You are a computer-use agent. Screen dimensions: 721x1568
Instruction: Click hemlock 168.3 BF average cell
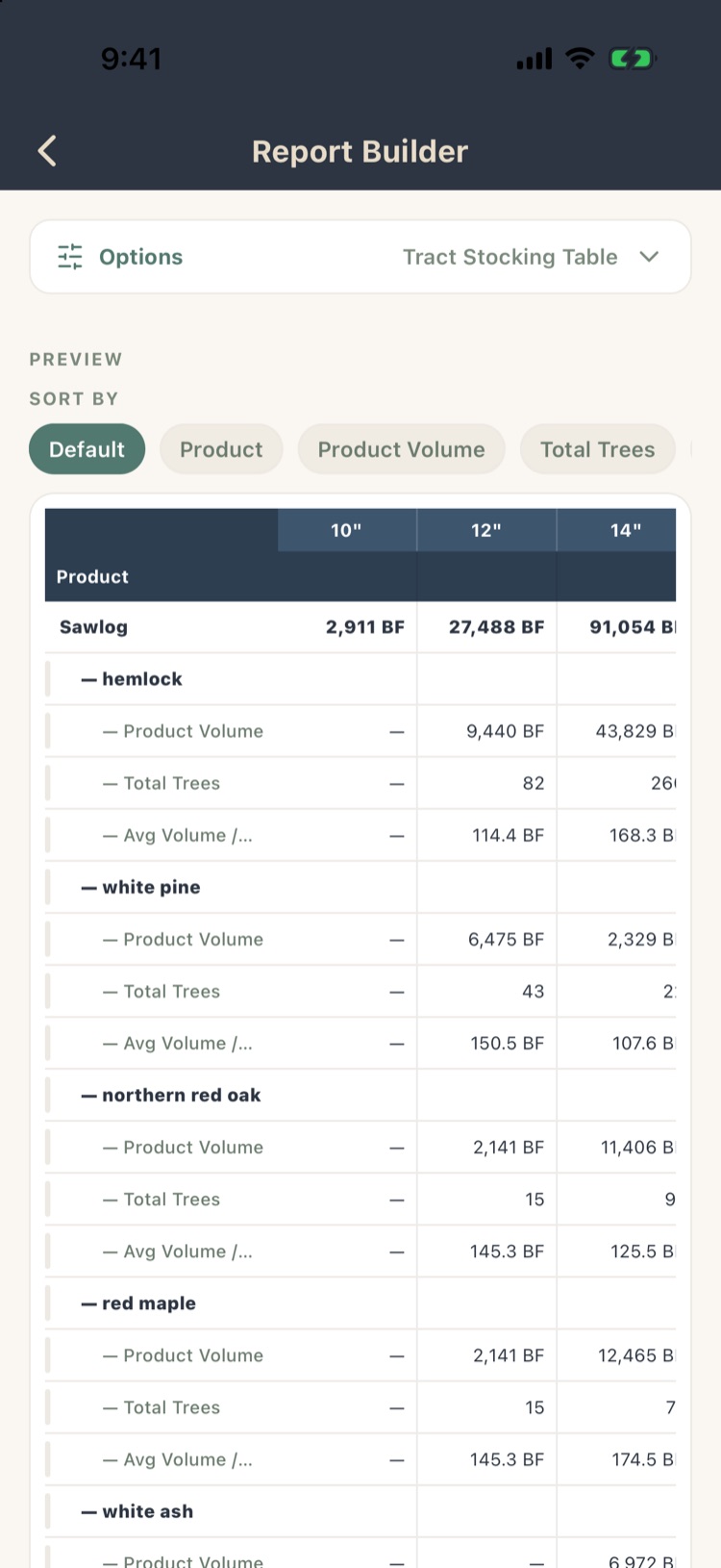click(641, 835)
